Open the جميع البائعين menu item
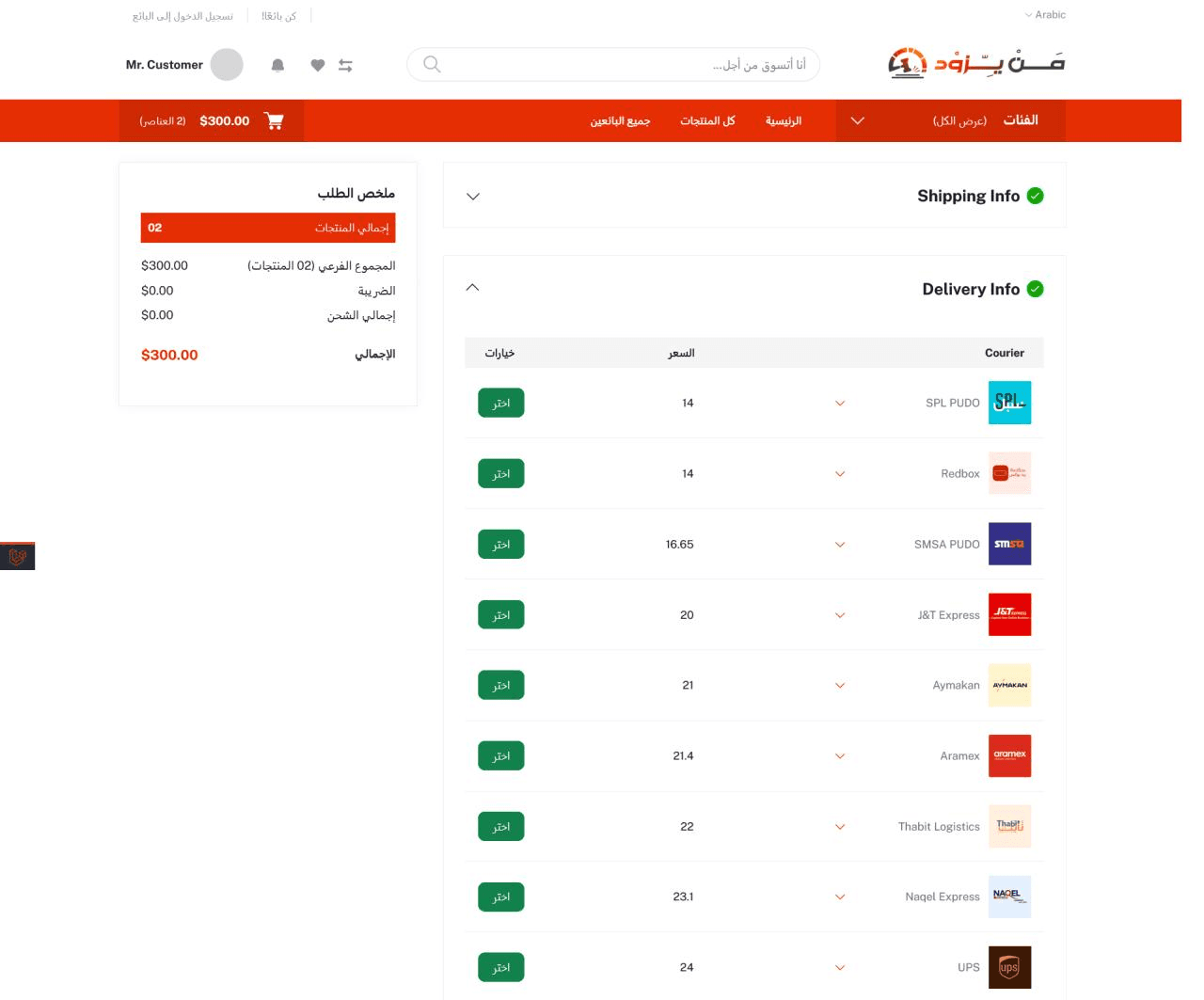This screenshot has height=1000, width=1204. (620, 120)
